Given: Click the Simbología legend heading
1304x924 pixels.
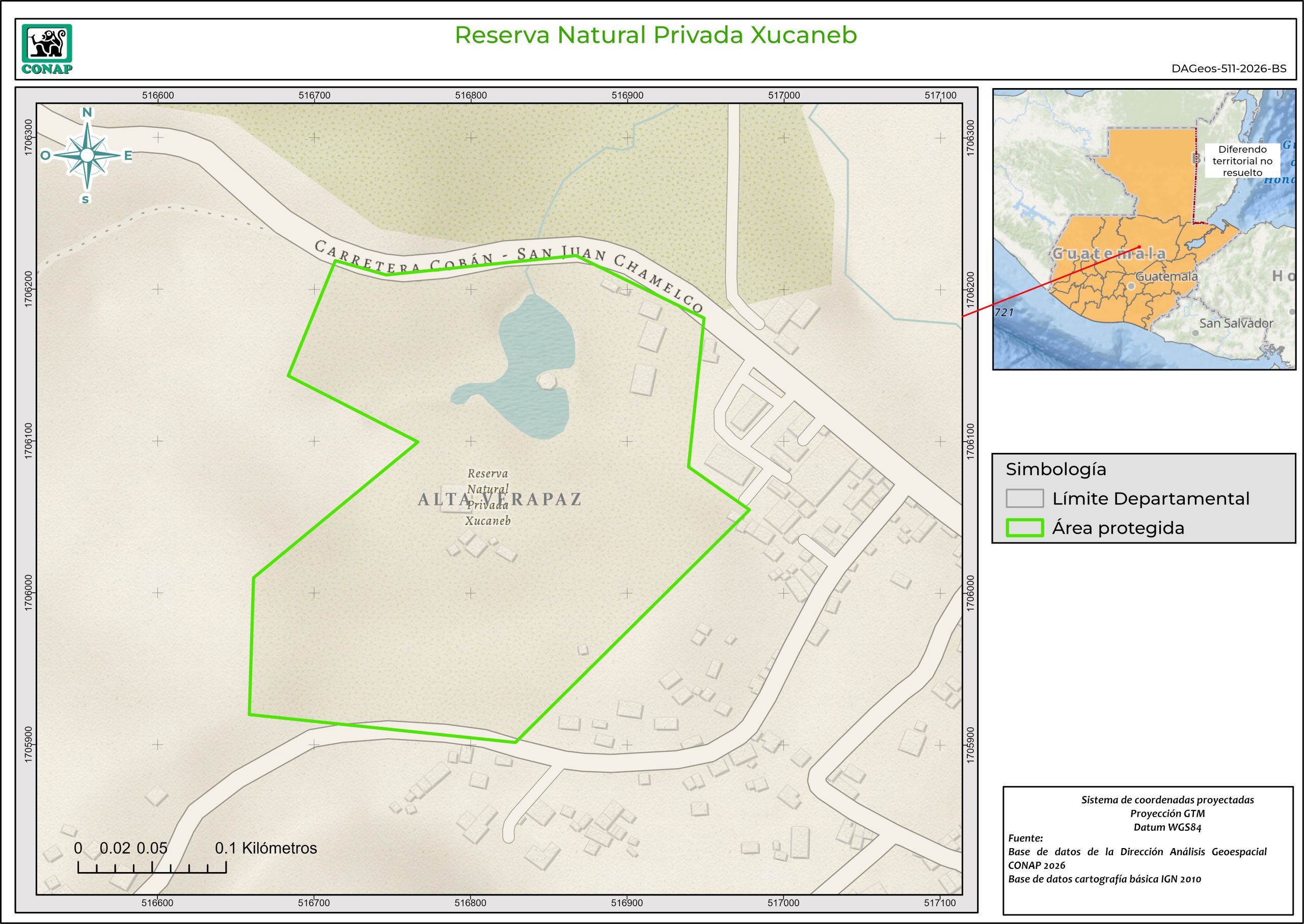Looking at the screenshot, I should [1056, 470].
